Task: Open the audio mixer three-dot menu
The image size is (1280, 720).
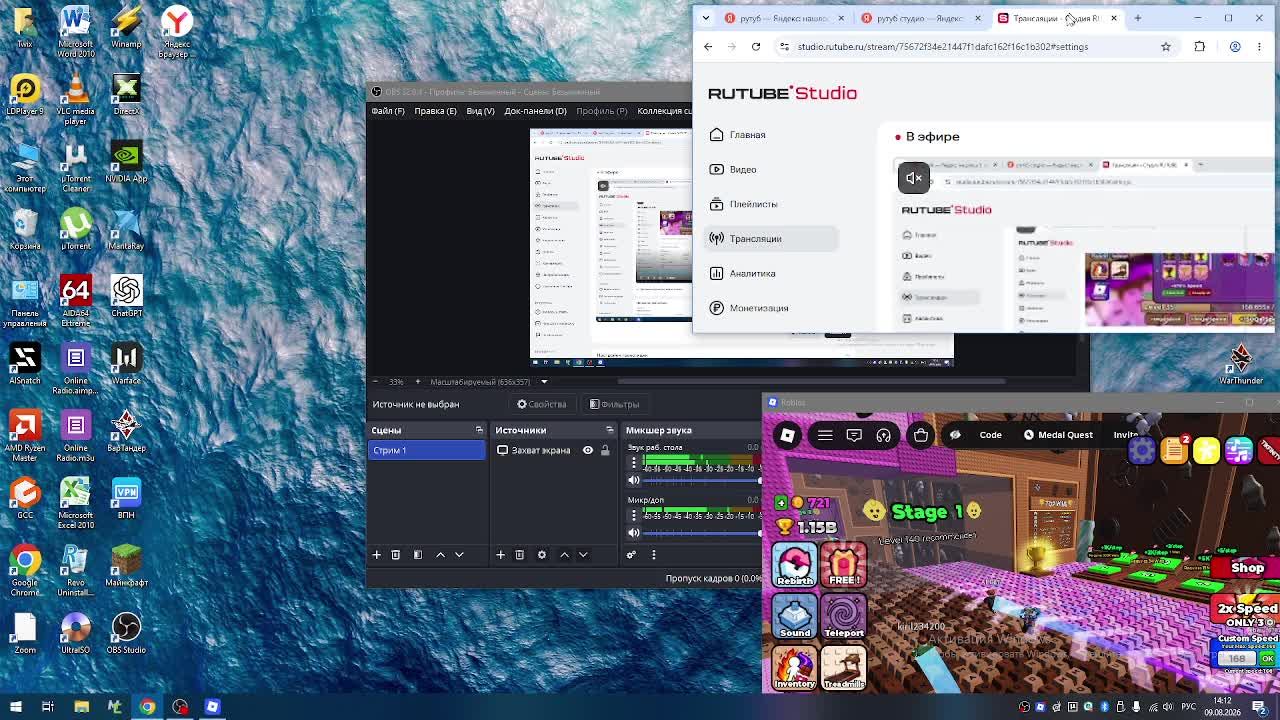Action: (654, 554)
